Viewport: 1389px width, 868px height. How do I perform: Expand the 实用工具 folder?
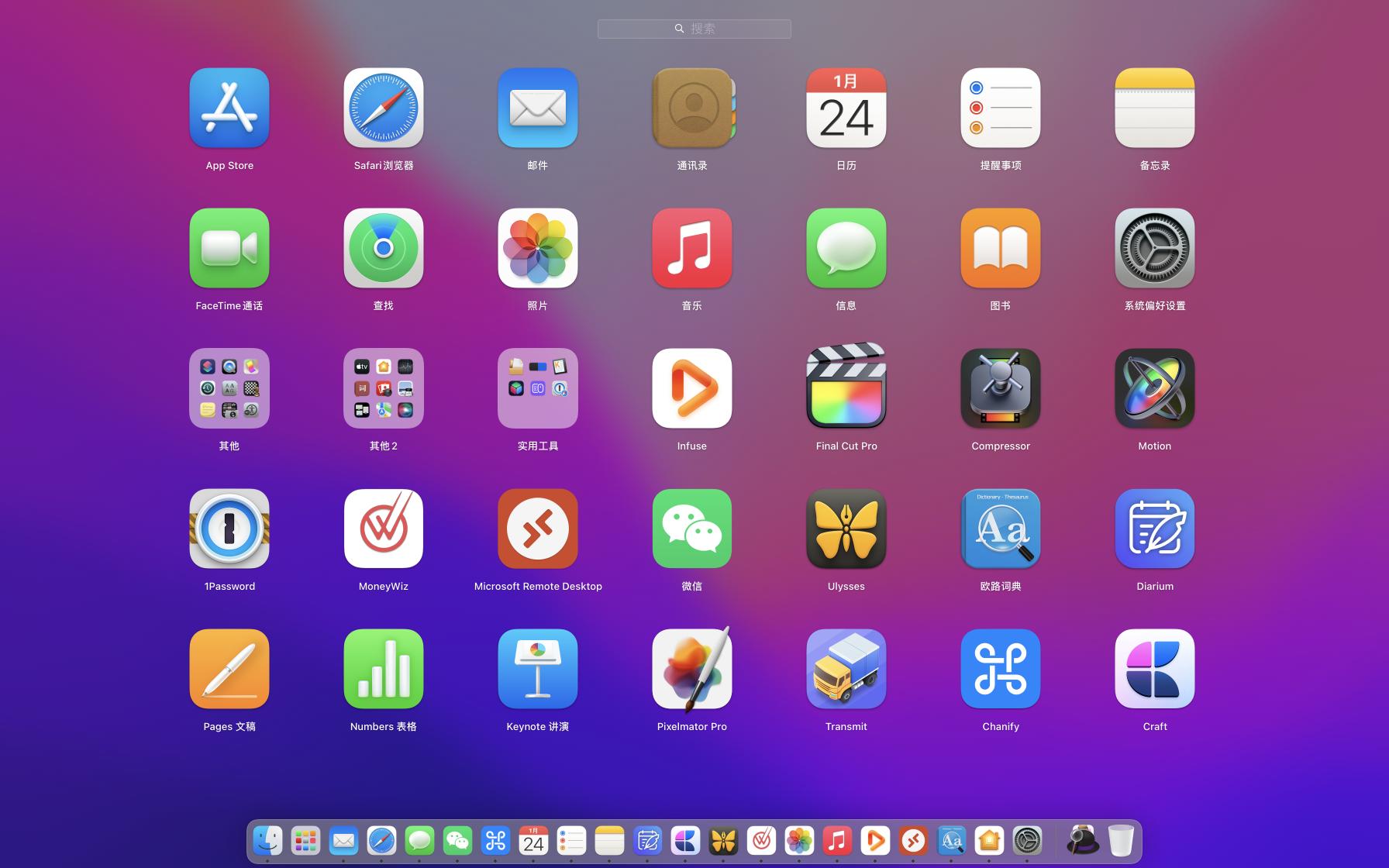point(537,387)
